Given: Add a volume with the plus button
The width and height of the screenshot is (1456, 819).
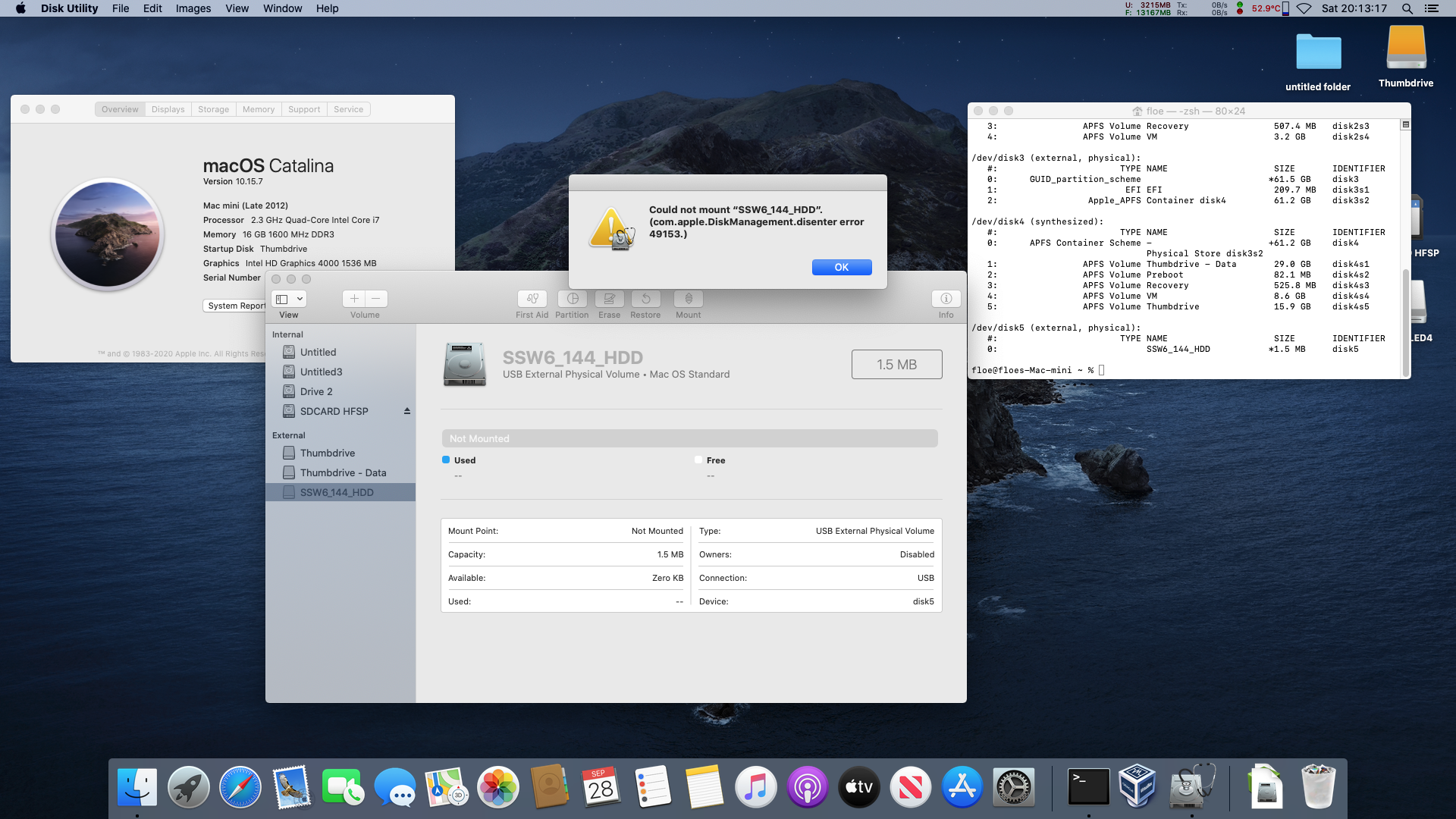Looking at the screenshot, I should (354, 299).
